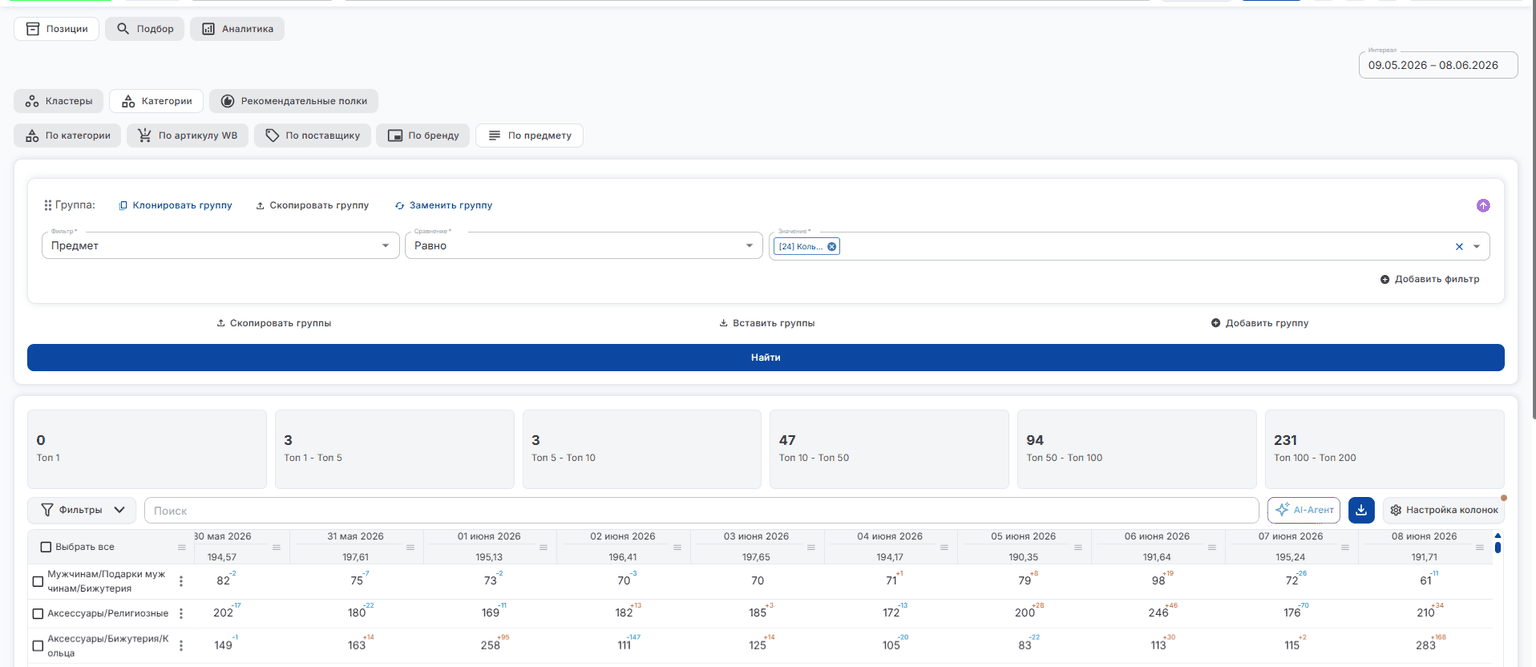The height and width of the screenshot is (667, 1536).
Task: Click the table vertical scrollbar handle
Action: point(1497,547)
